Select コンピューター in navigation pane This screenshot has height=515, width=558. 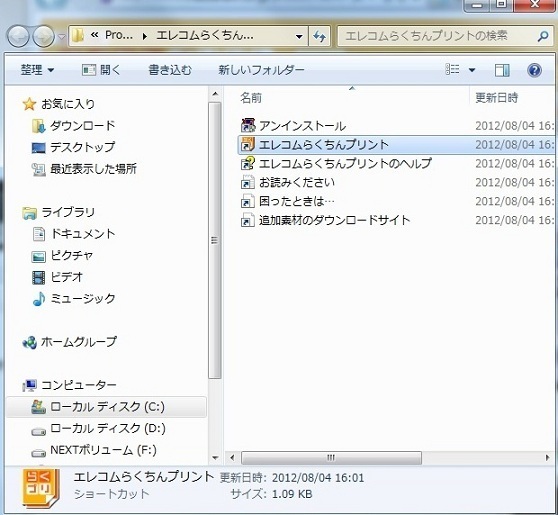click(79, 385)
